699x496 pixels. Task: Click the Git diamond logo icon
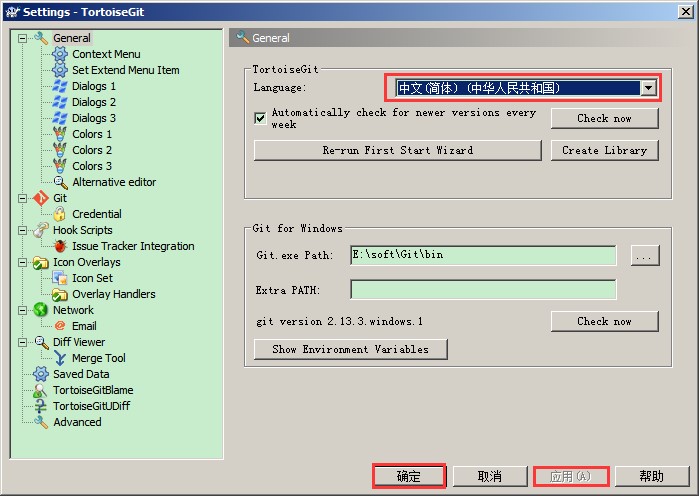[41, 198]
